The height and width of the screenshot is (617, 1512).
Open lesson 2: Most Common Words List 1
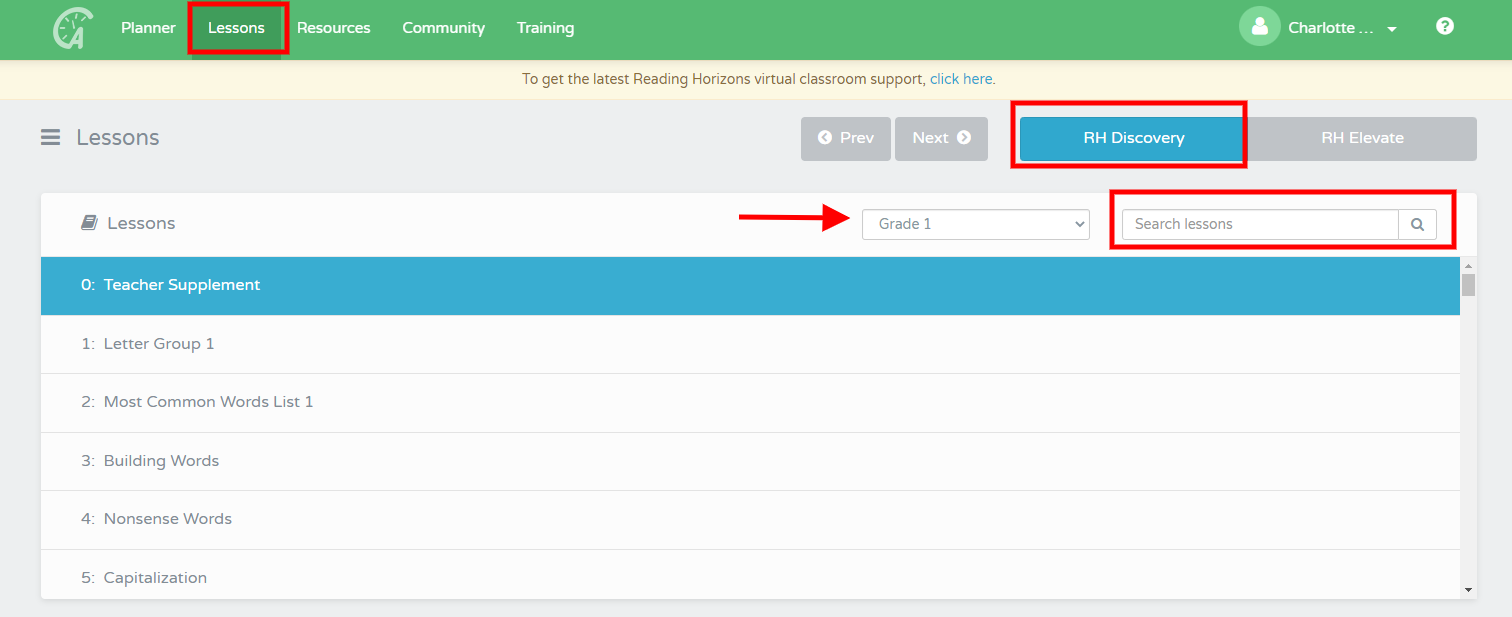(x=750, y=402)
